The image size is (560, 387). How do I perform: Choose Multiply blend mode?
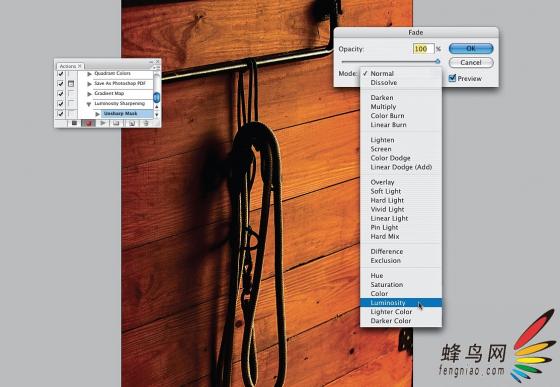401,107
